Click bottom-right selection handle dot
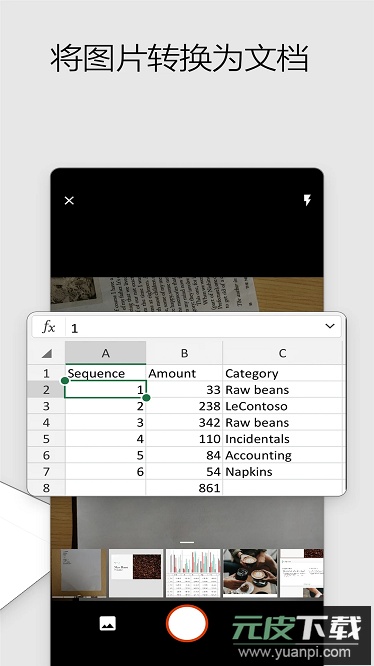This screenshot has width=374, height=666. [146, 398]
